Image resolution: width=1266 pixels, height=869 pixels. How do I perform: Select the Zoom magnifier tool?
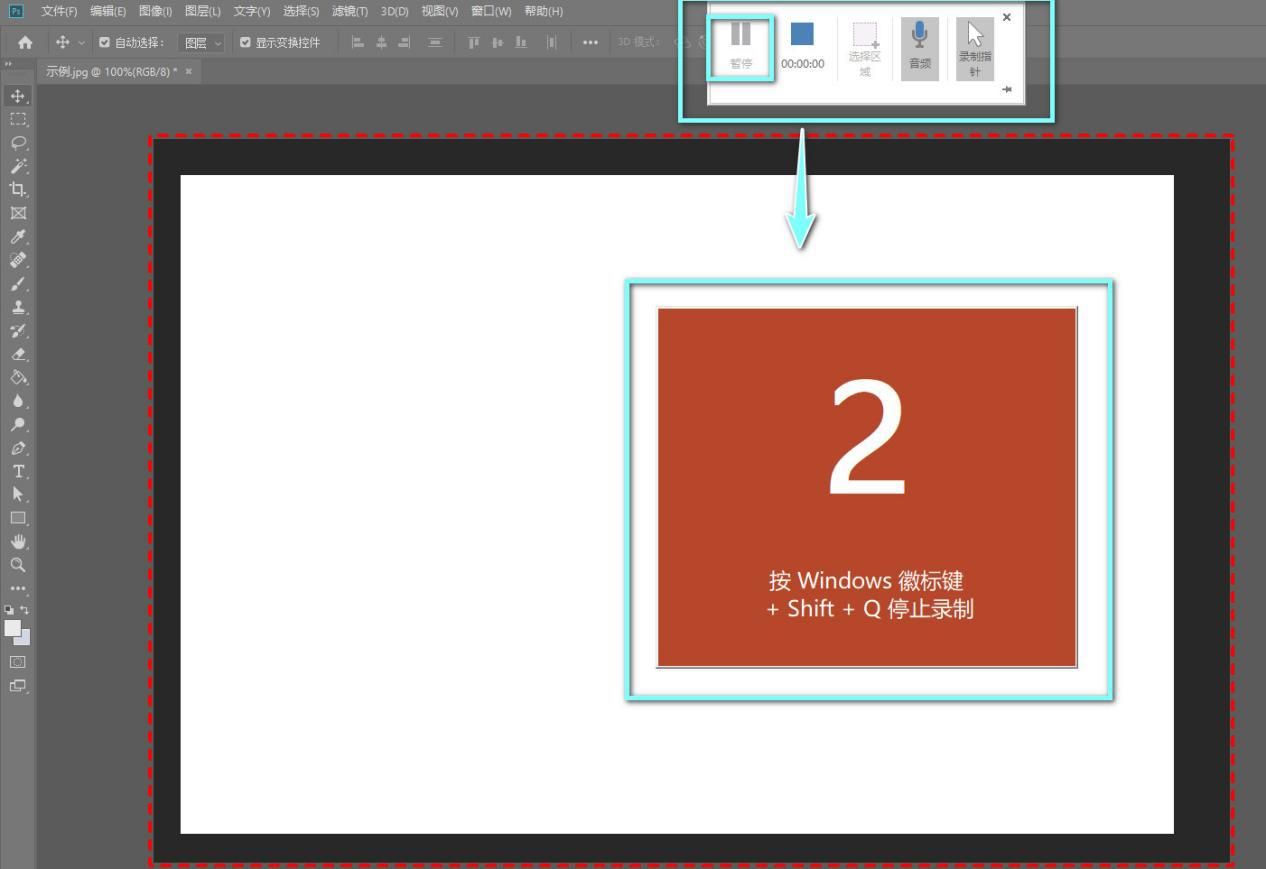tap(18, 564)
